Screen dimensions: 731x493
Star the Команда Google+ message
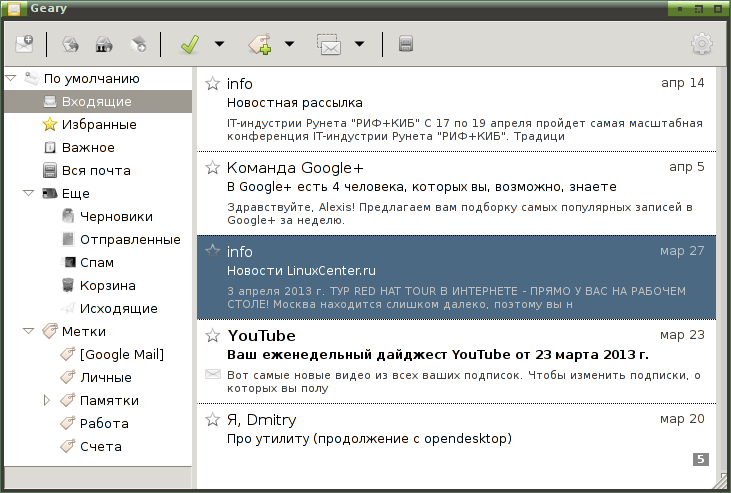click(213, 167)
